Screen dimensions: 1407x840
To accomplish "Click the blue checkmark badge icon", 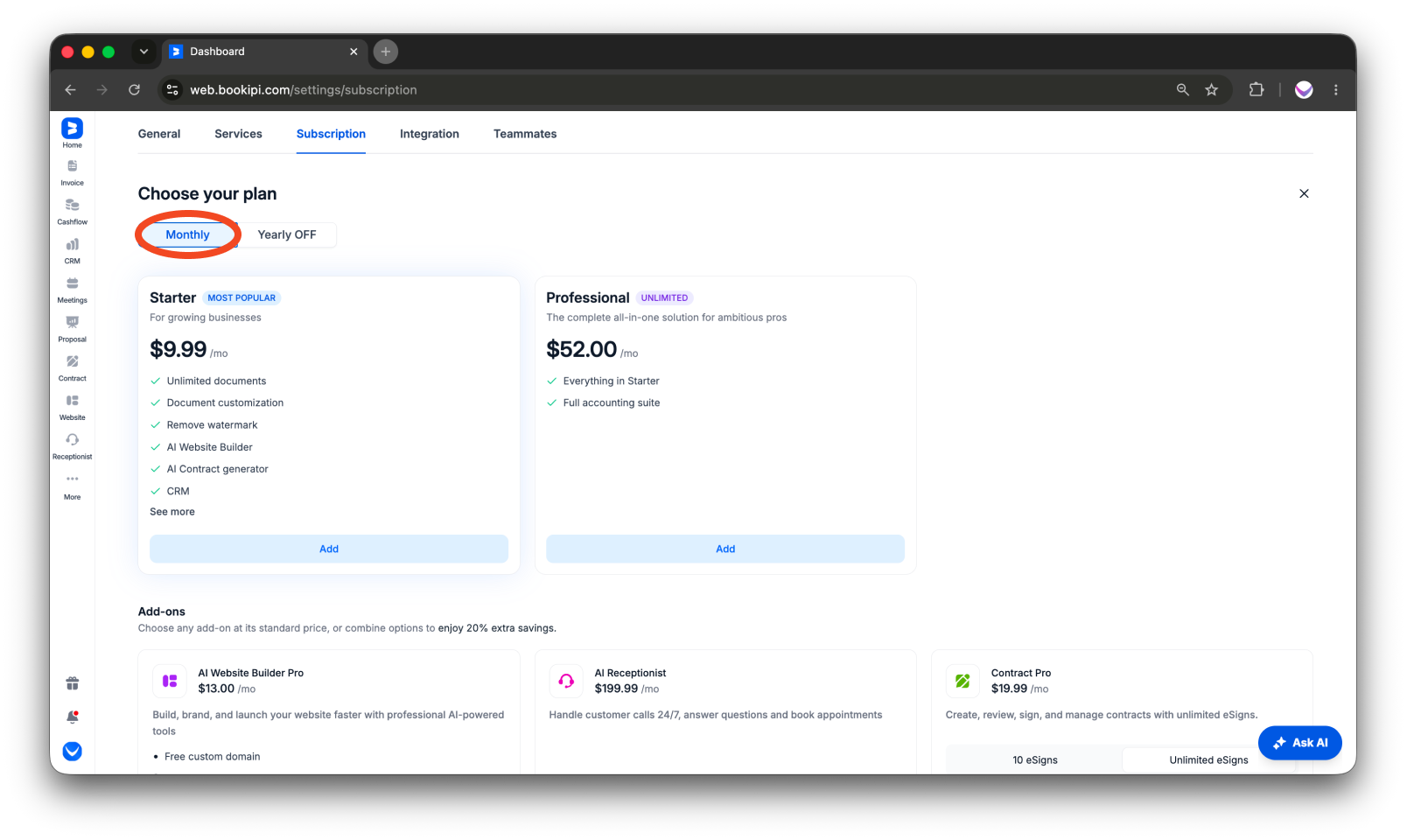I will 73,752.
